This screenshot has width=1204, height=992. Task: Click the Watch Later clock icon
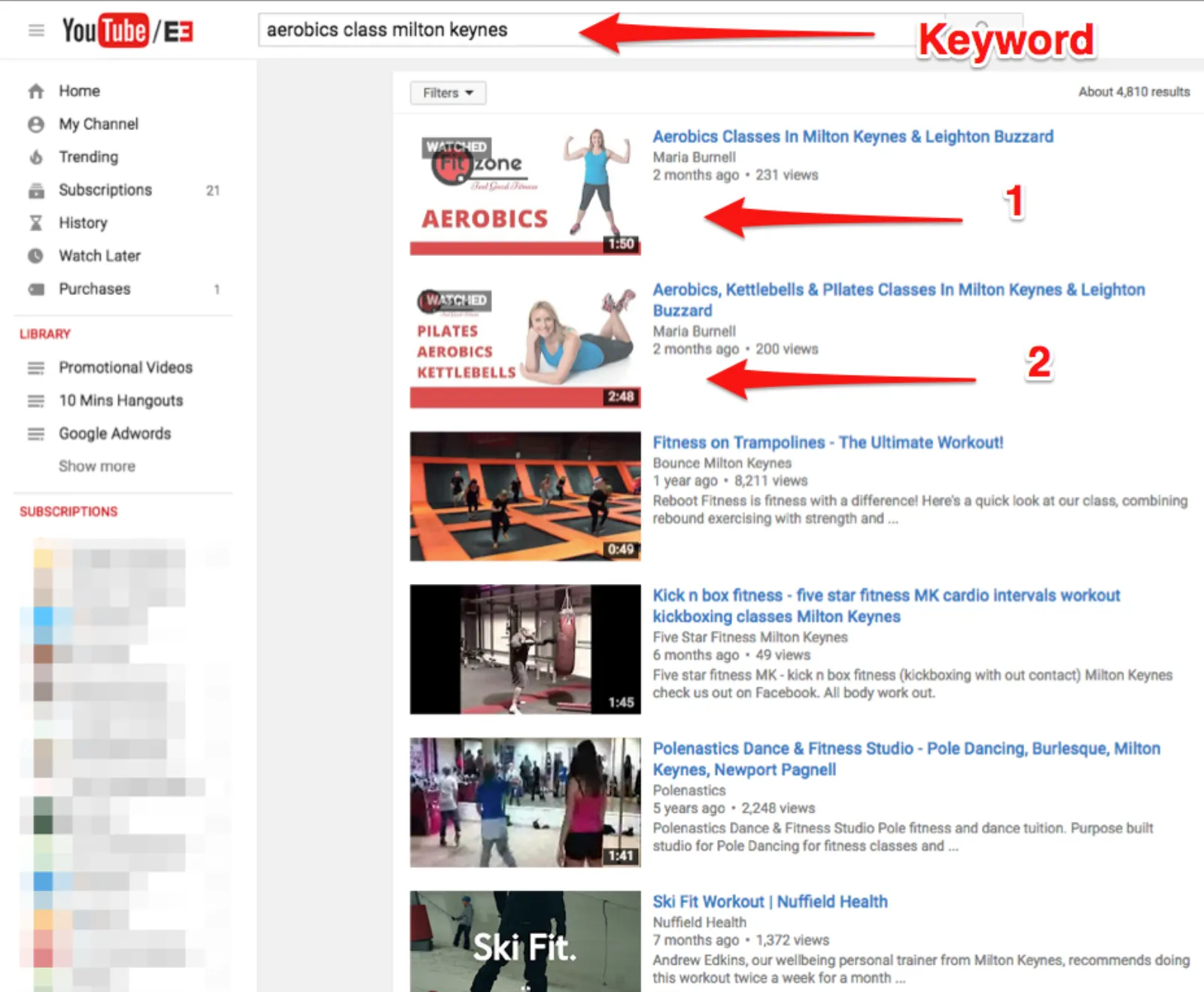[35, 256]
